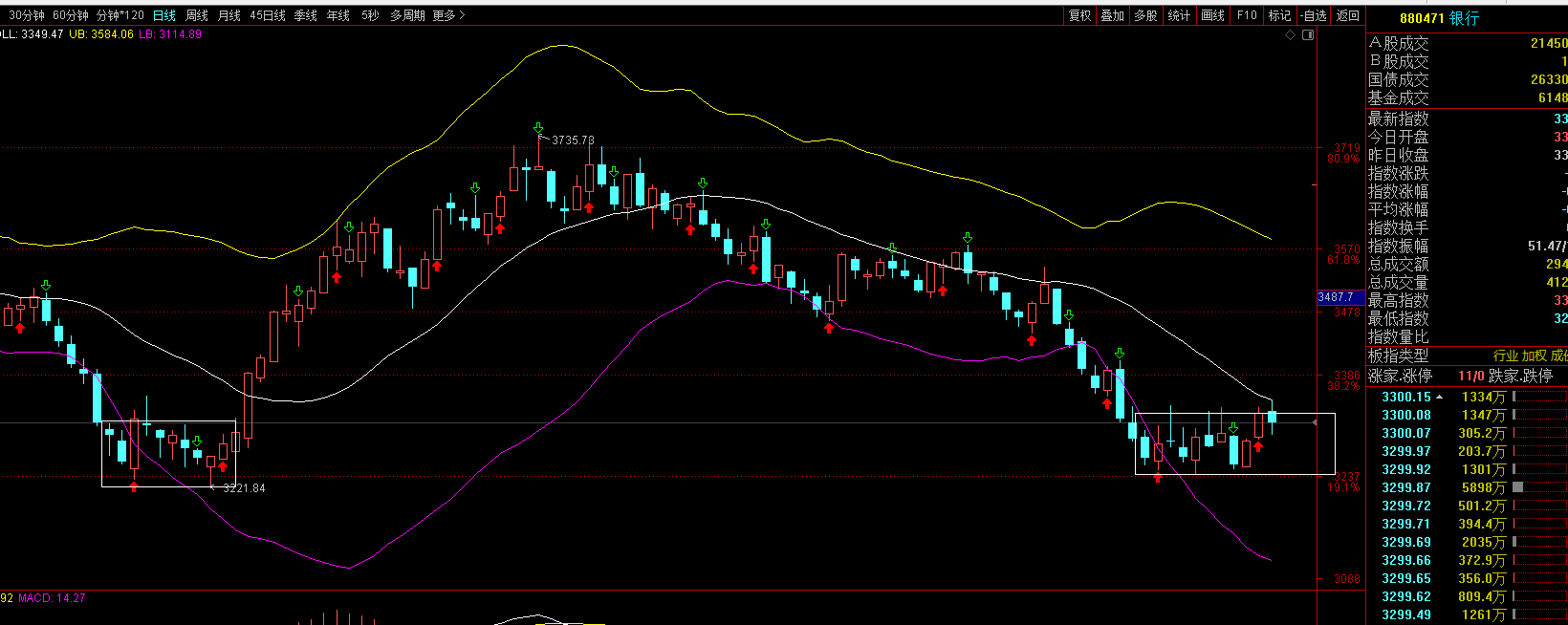
Task: Open F10 company info
Action: [1247, 15]
